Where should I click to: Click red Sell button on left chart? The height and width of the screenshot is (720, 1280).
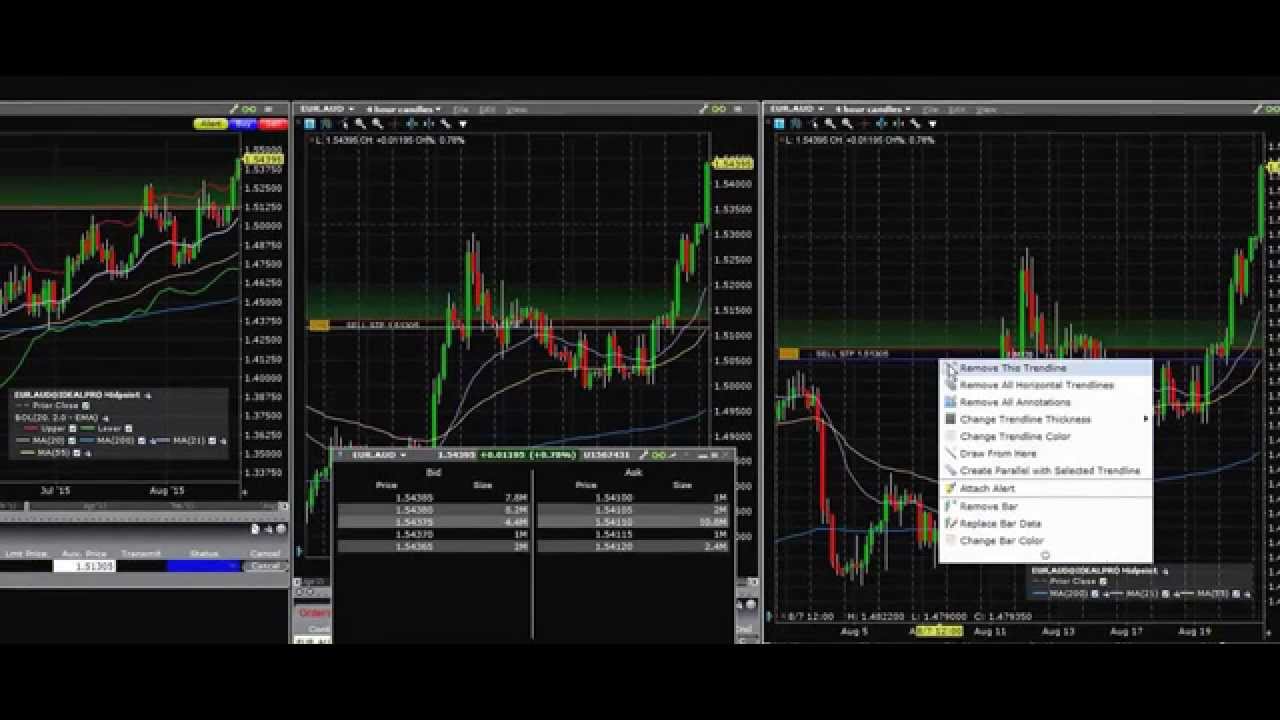coord(273,124)
